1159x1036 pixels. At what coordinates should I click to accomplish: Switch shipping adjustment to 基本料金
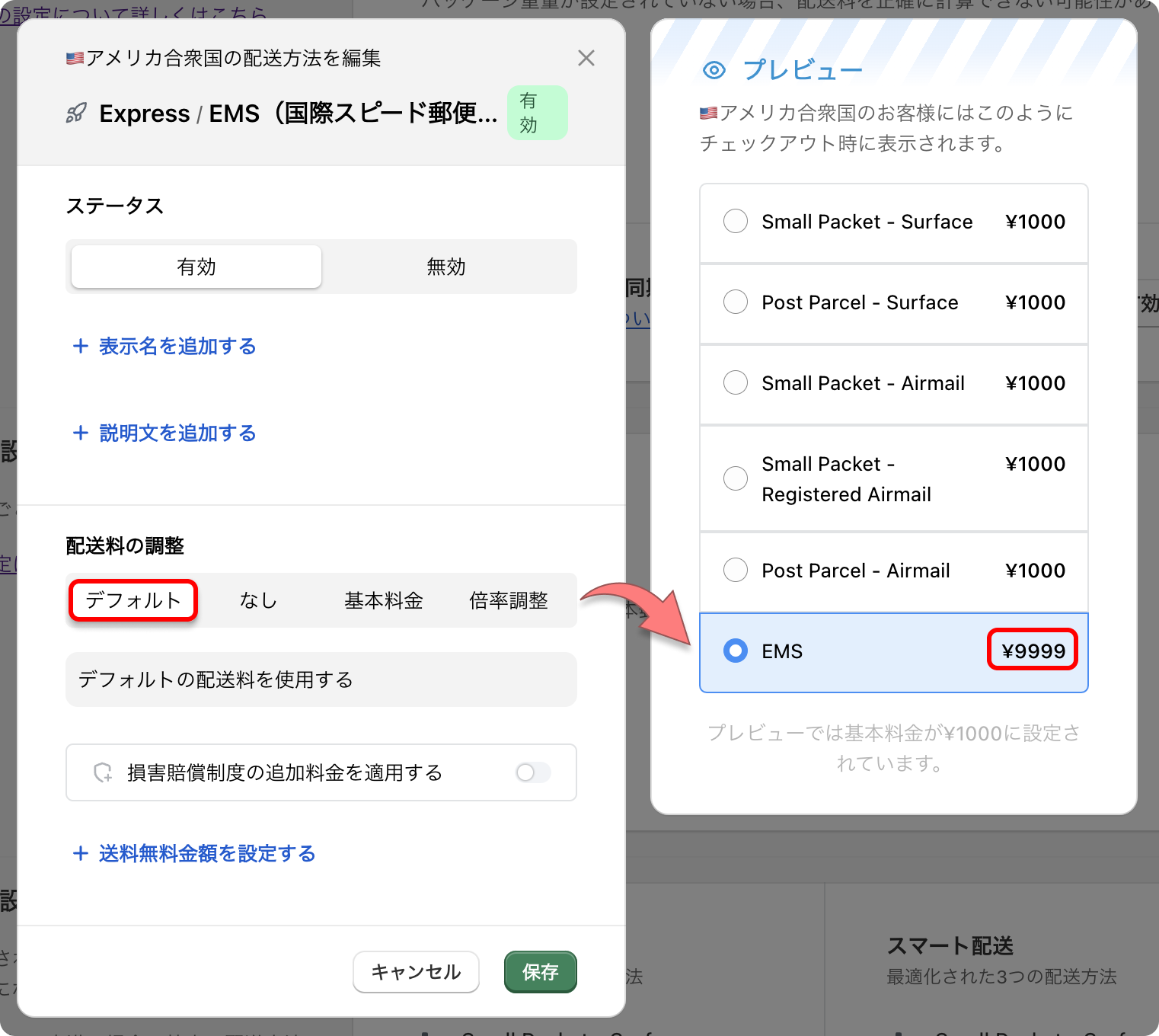[383, 601]
